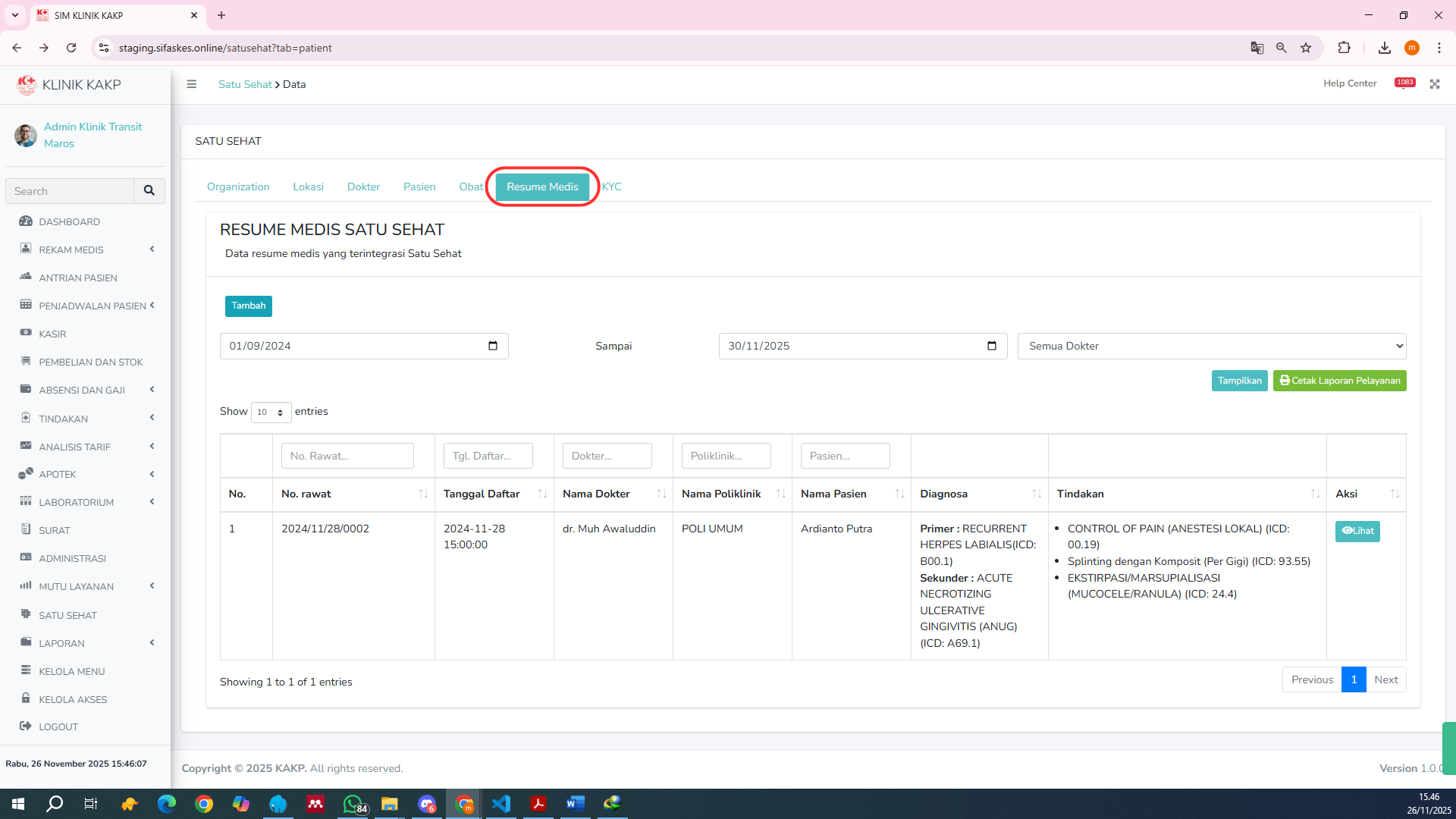Open the Satu Sehat sidebar item
This screenshot has height=819, width=1456.
pyautogui.click(x=67, y=615)
